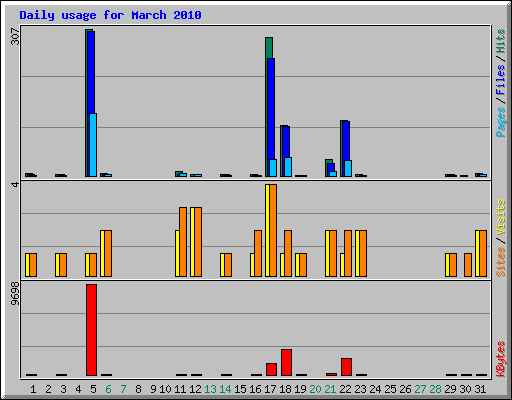Click the Files legend label
Image resolution: width=512 pixels, height=400 pixels.
500,79
